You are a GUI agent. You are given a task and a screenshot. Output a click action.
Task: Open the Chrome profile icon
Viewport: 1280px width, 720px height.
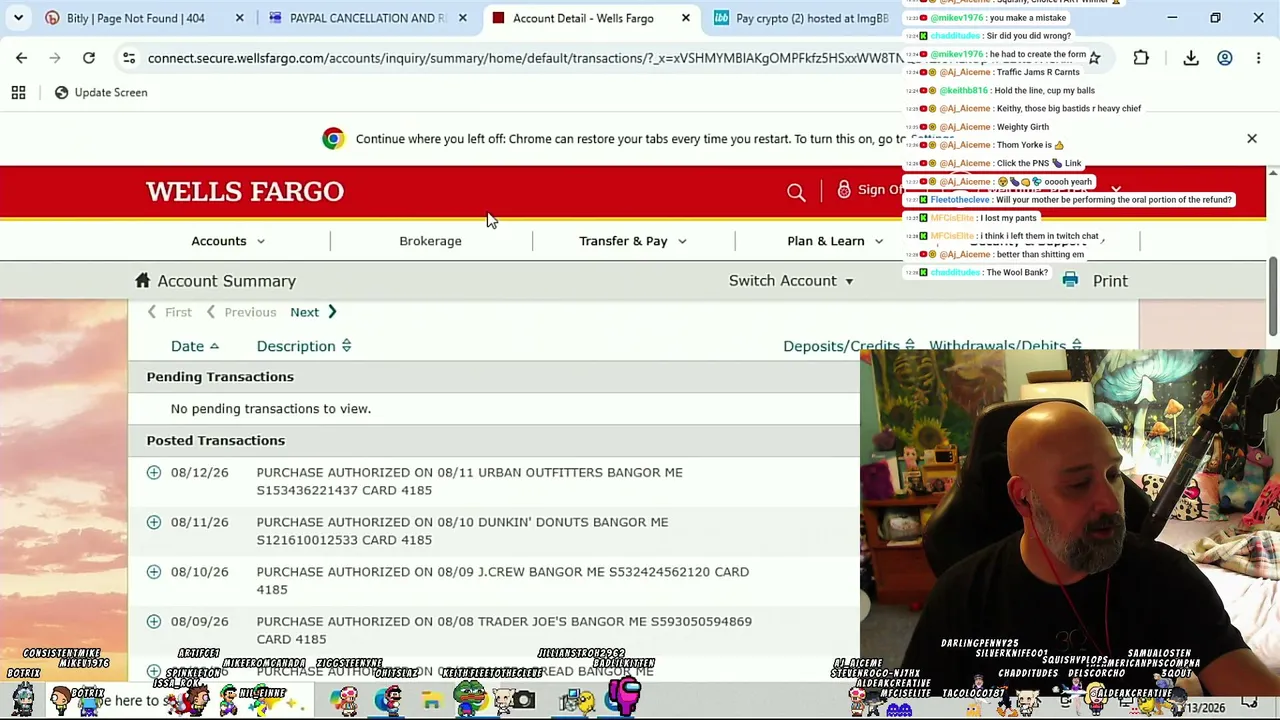tap(1225, 58)
